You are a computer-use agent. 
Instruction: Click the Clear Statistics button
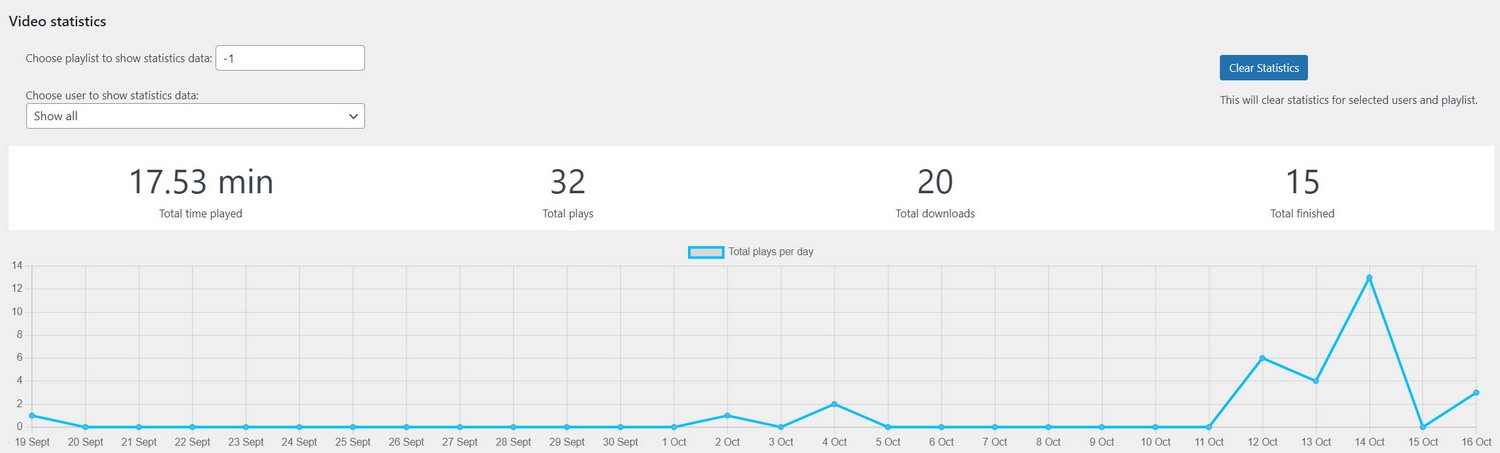pos(1263,68)
